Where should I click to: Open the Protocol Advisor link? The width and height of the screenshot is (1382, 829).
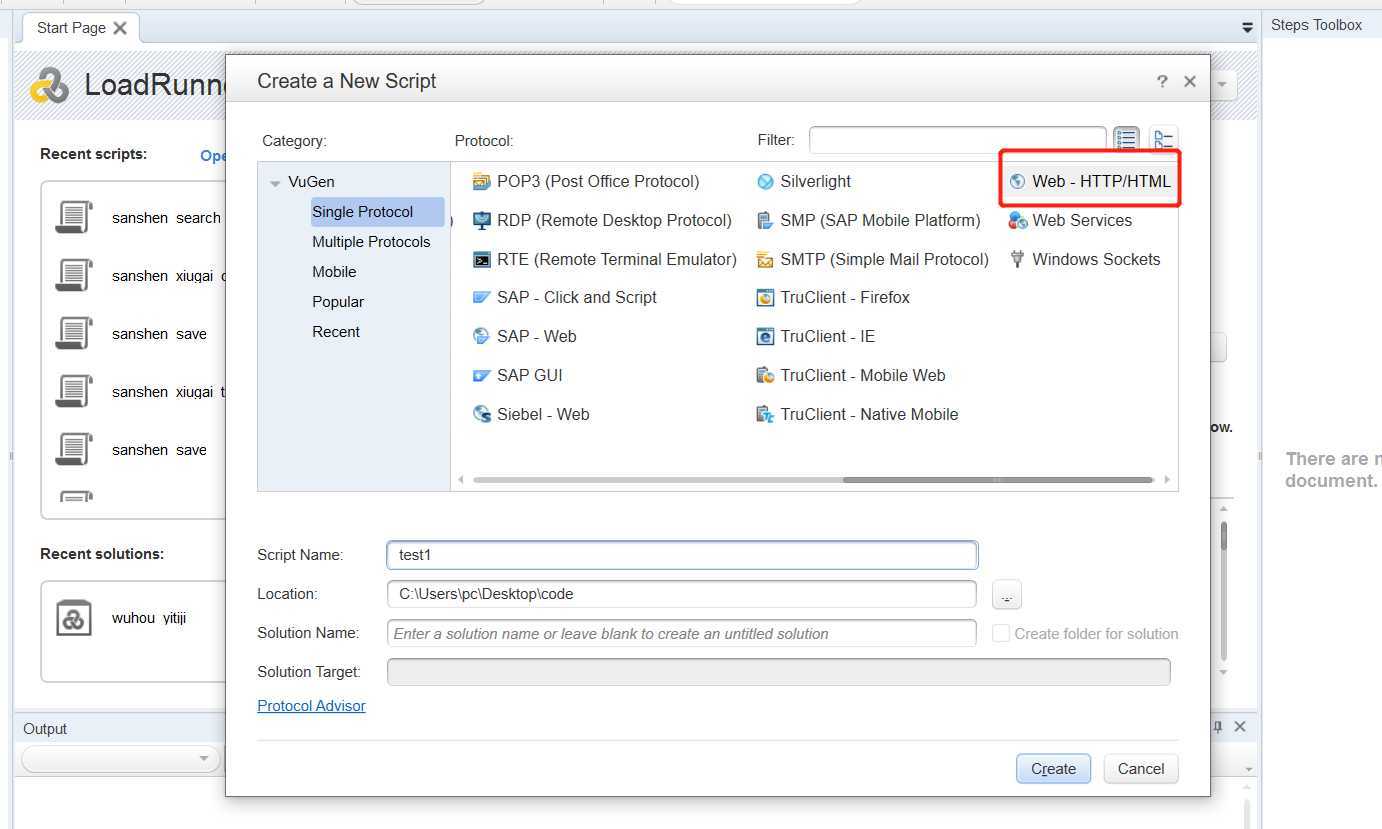[x=311, y=706]
